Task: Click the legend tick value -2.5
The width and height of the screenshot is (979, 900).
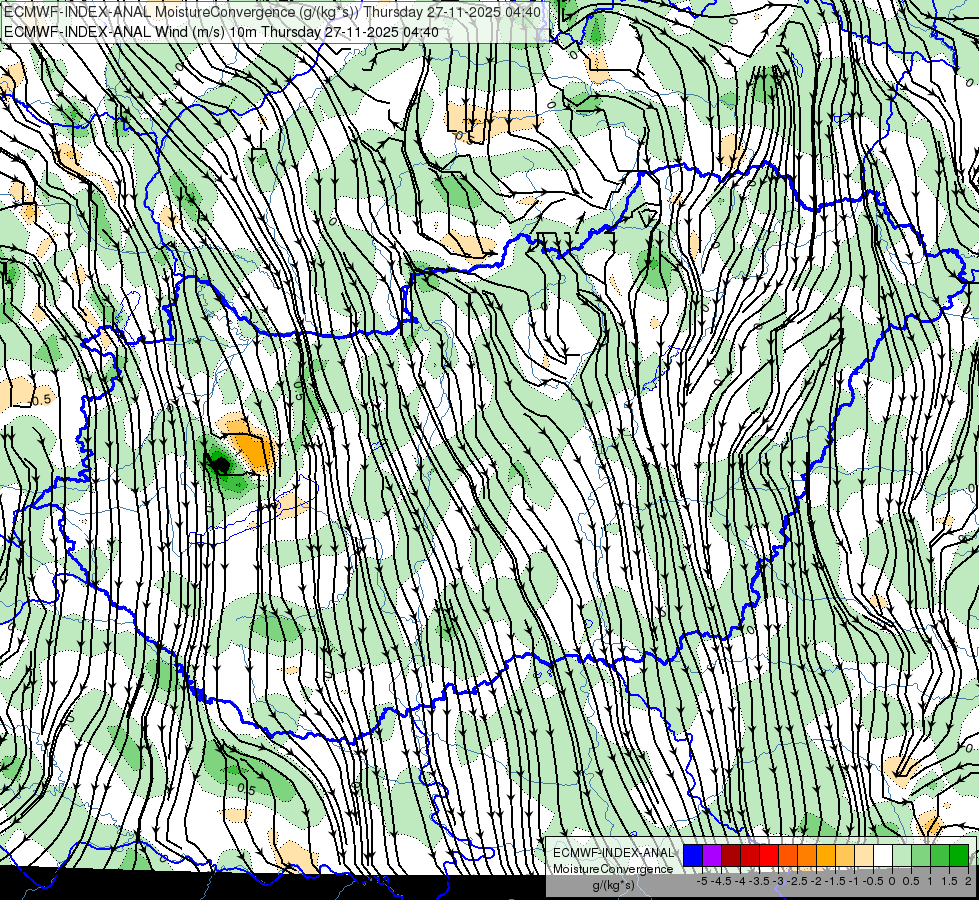Action: tap(796, 881)
